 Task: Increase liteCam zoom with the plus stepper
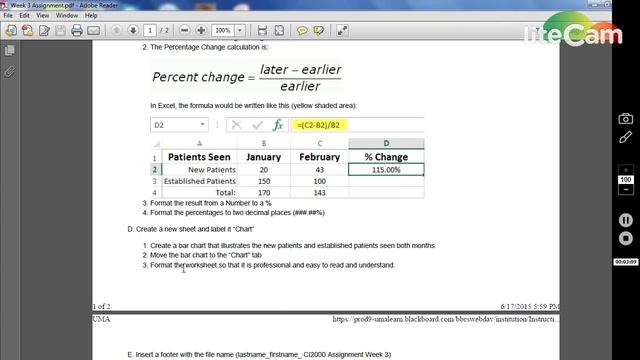(x=626, y=170)
